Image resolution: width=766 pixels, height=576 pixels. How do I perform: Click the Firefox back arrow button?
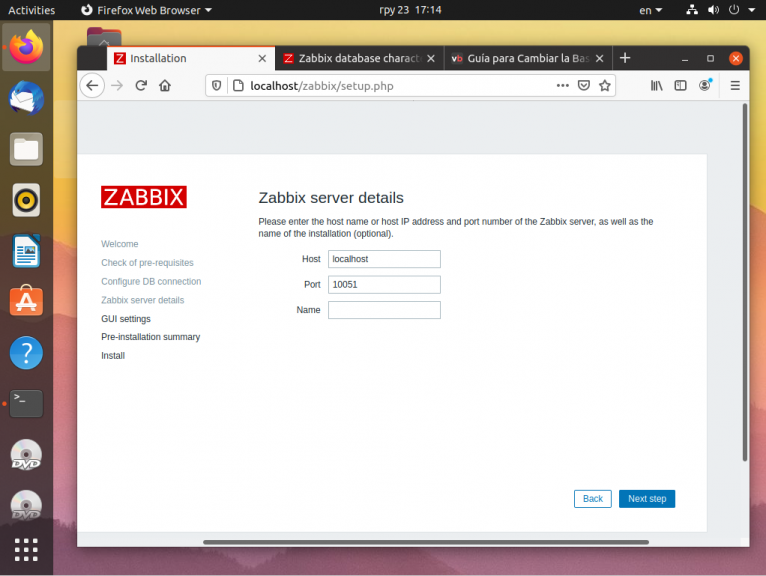(92, 86)
